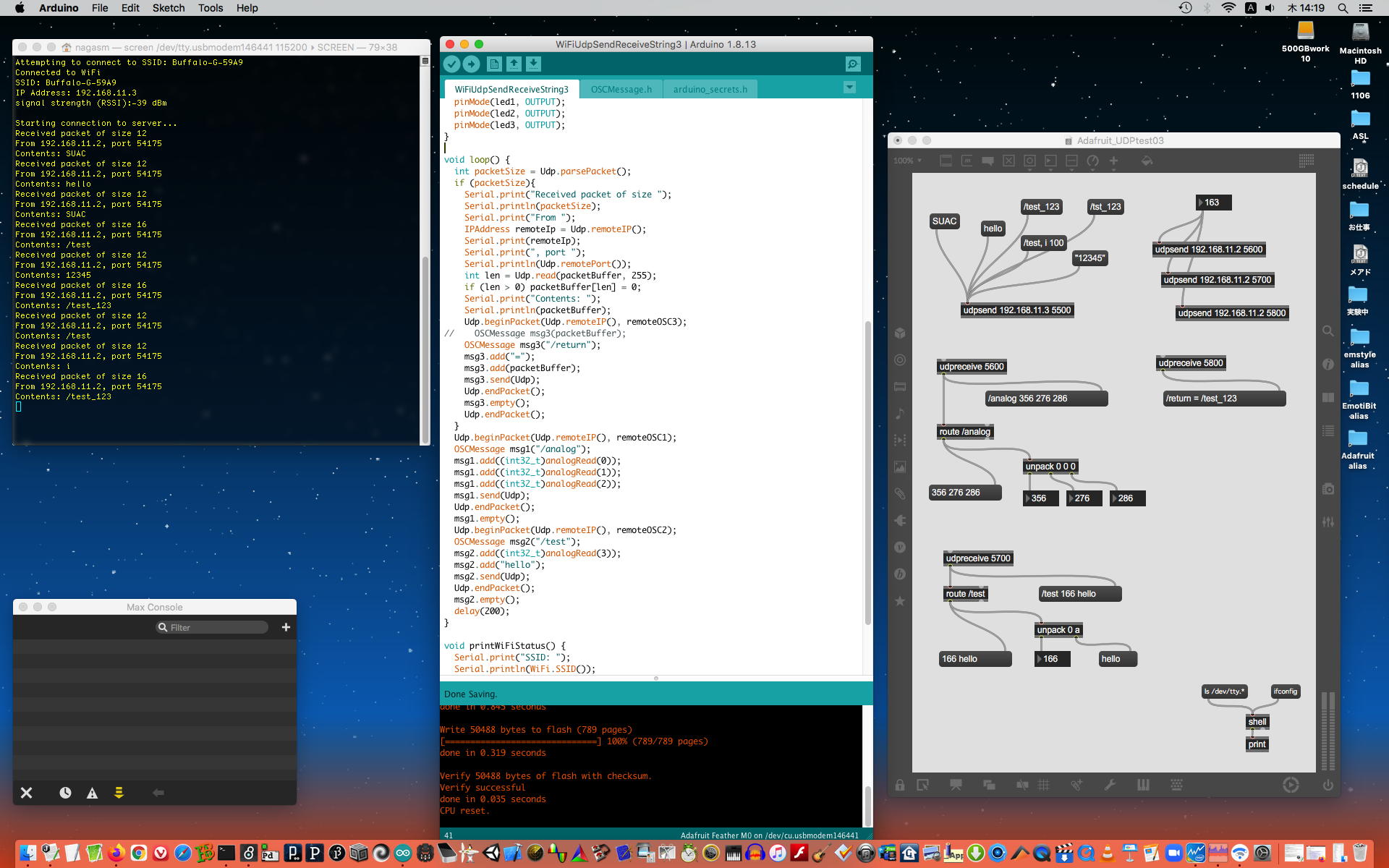Switch to the OSCMessage.h tab
Viewport: 1389px width, 868px height.
point(621,89)
